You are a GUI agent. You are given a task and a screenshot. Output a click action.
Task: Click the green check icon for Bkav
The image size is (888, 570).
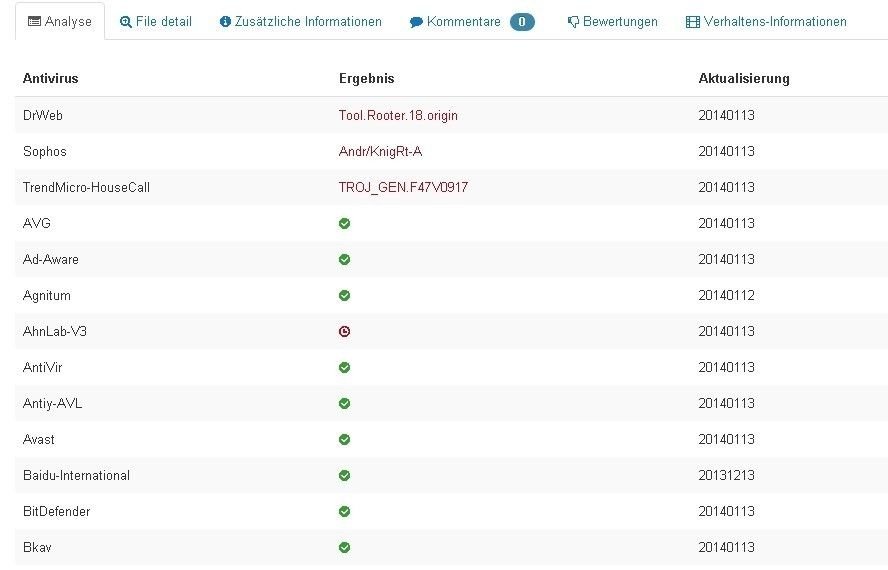[x=344, y=547]
